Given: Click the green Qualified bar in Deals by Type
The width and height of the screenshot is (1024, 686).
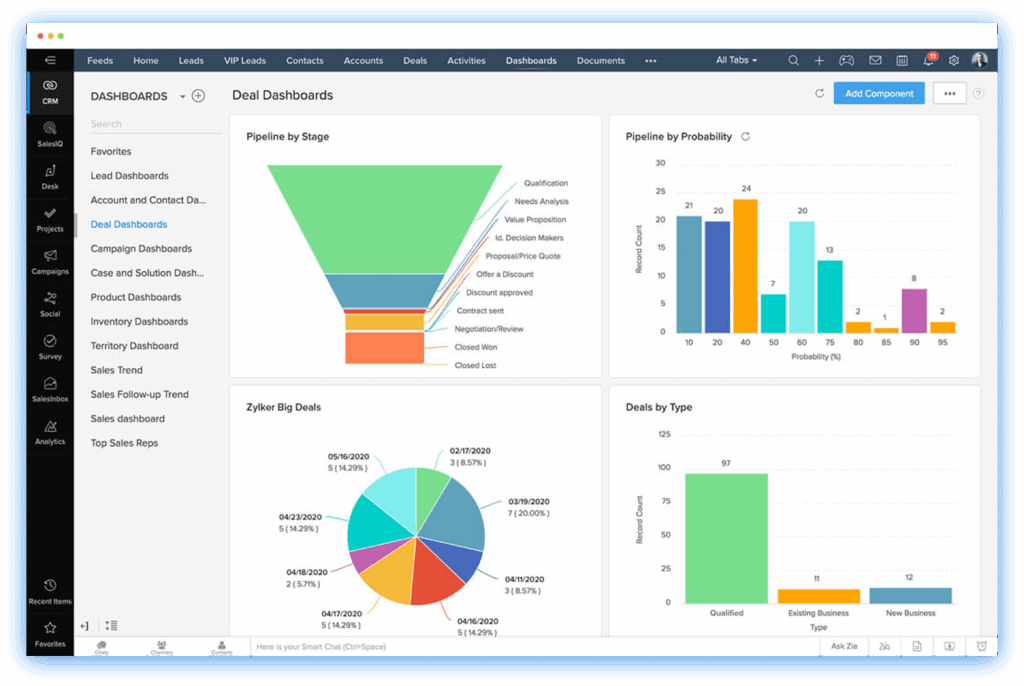Looking at the screenshot, I should tap(726, 538).
